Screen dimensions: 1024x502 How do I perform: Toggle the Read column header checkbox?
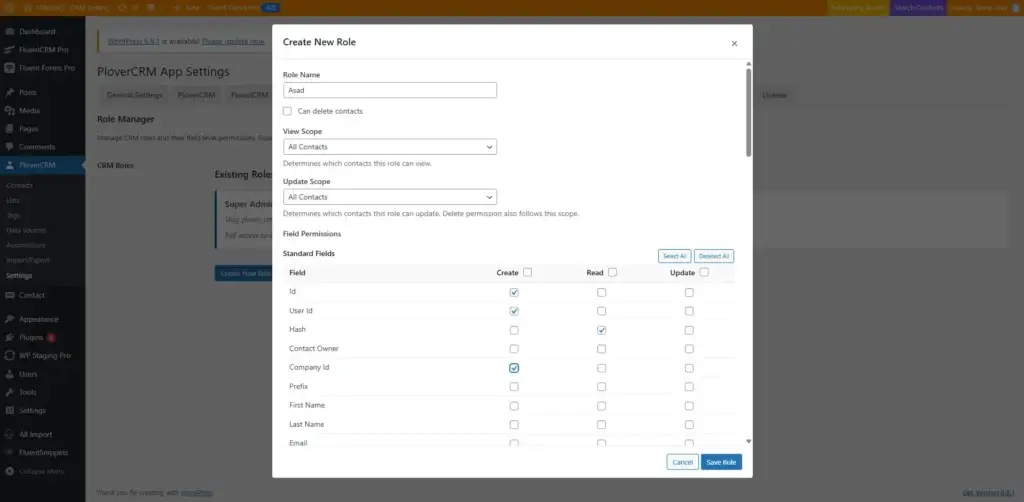(x=613, y=272)
